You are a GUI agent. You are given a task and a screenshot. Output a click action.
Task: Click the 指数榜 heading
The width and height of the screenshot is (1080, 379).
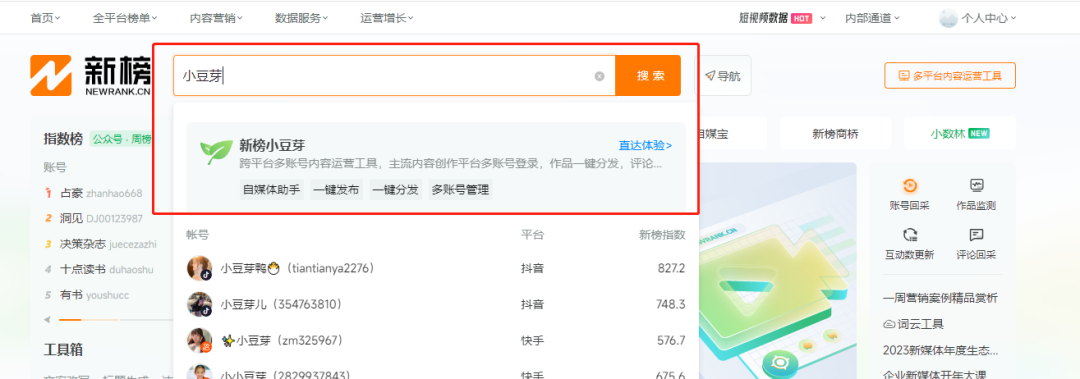(63, 139)
